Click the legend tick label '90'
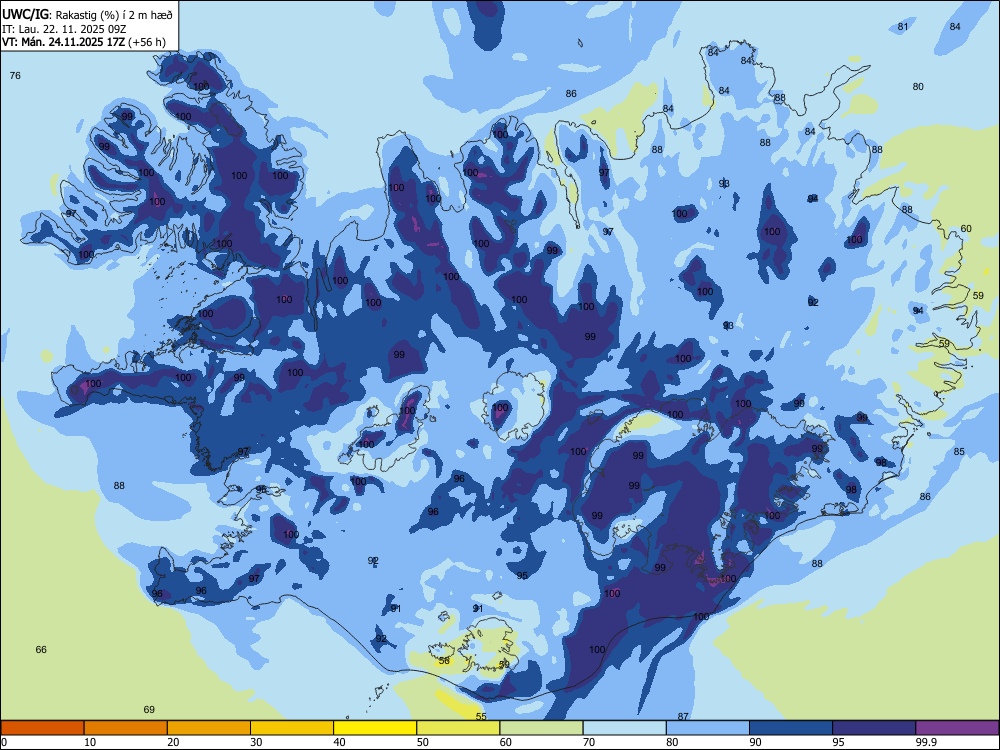The height and width of the screenshot is (750, 1000). (x=756, y=742)
